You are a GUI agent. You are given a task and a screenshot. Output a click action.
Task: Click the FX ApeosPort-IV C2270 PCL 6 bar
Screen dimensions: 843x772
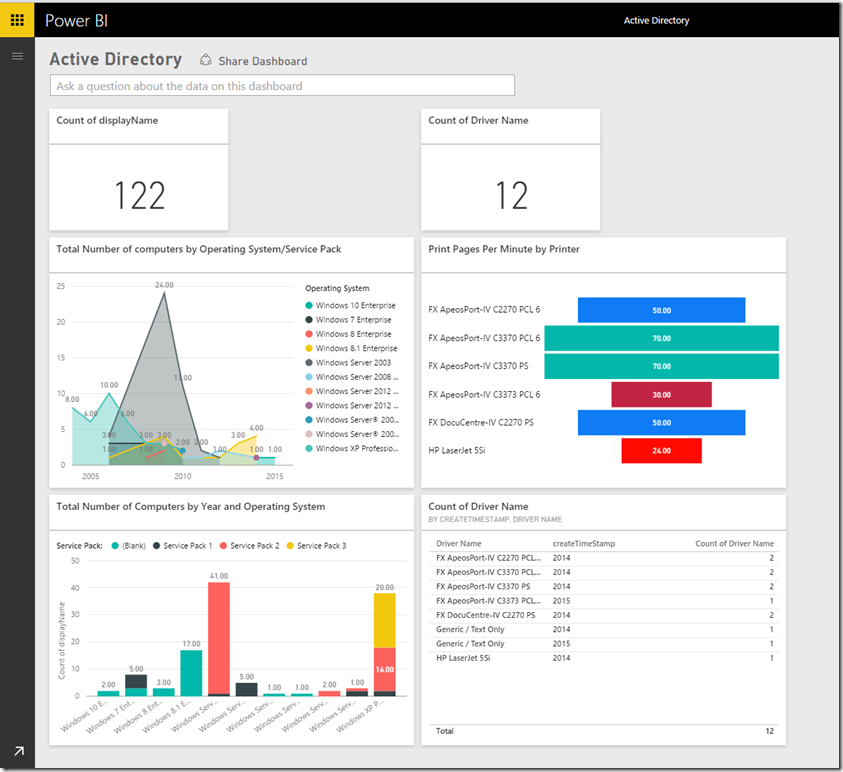pos(661,310)
